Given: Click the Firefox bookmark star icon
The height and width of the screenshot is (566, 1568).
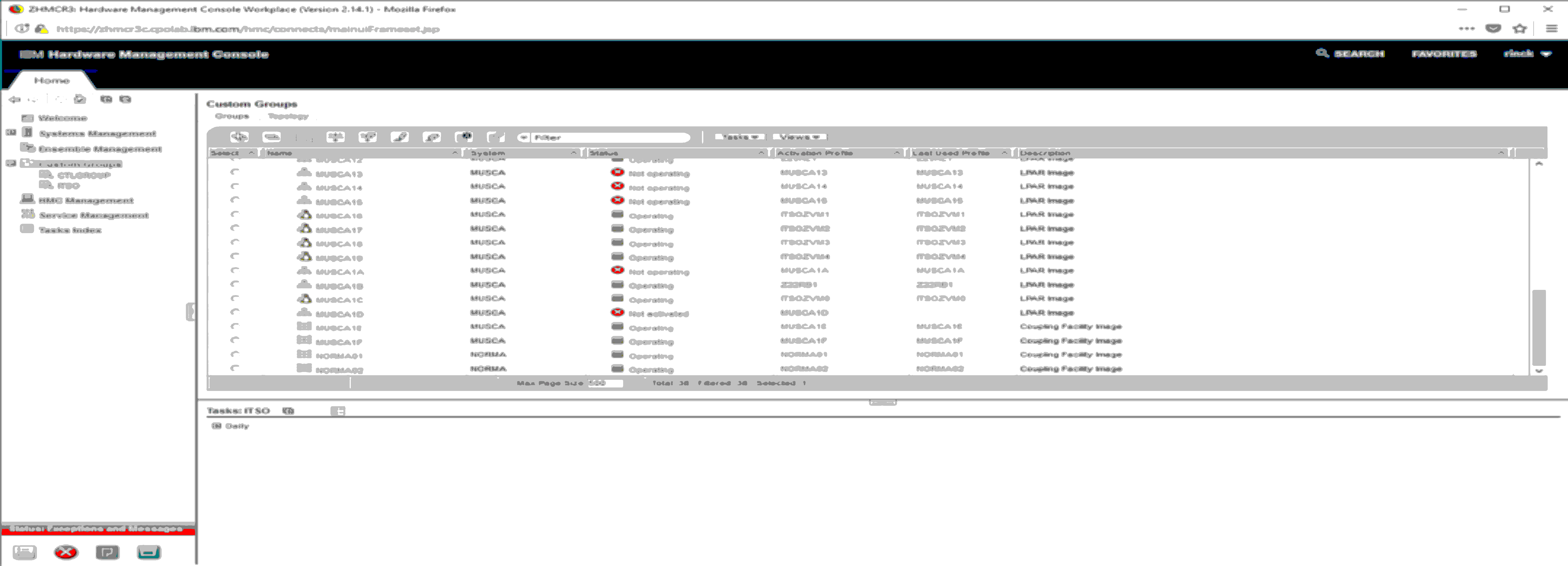Looking at the screenshot, I should point(1520,29).
